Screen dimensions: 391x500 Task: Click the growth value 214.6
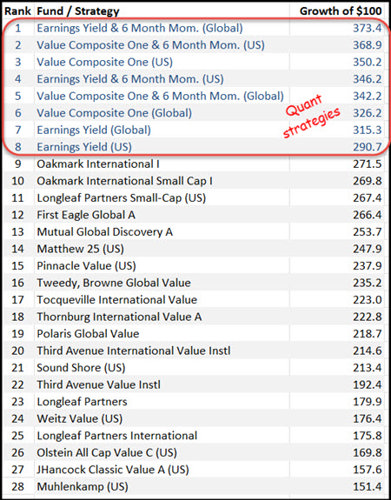[x=367, y=351]
